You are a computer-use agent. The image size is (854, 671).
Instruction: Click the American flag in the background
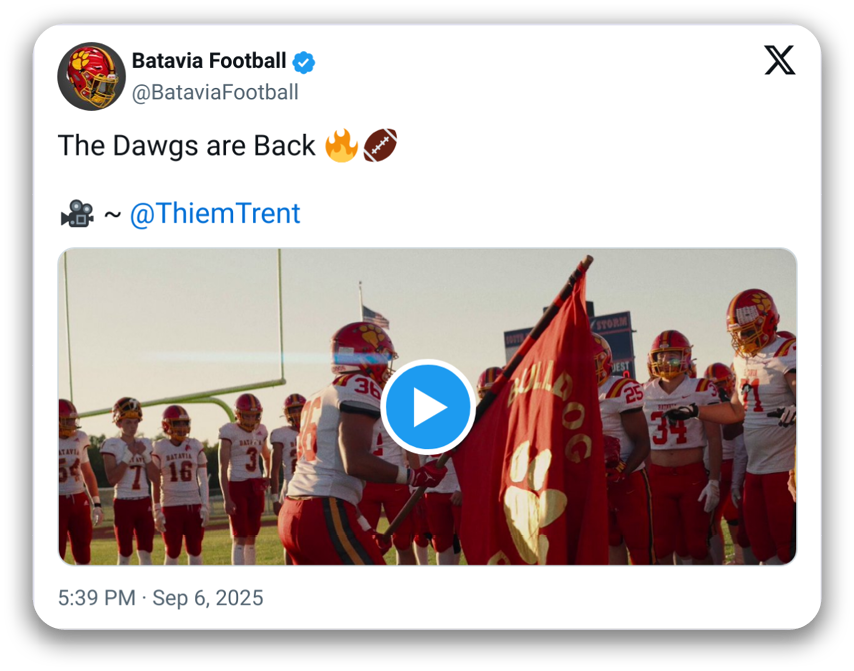click(x=374, y=316)
